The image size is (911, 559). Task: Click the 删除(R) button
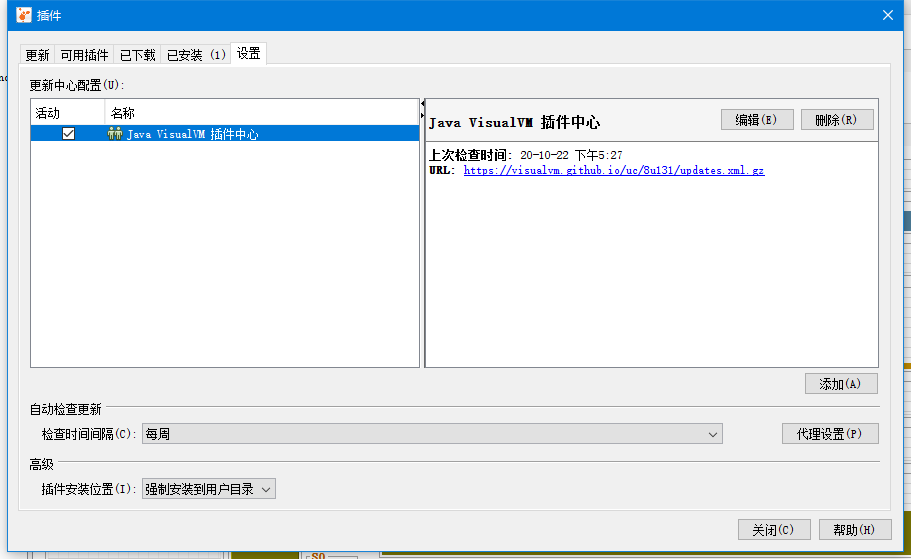(837, 120)
